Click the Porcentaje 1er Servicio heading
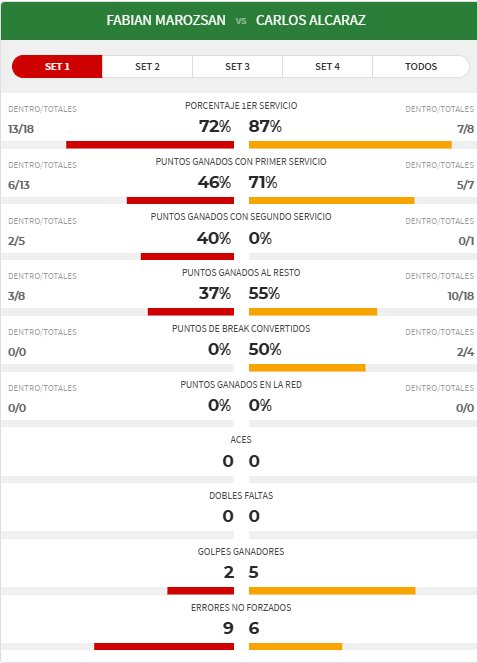This screenshot has width=477, height=663. (x=241, y=106)
